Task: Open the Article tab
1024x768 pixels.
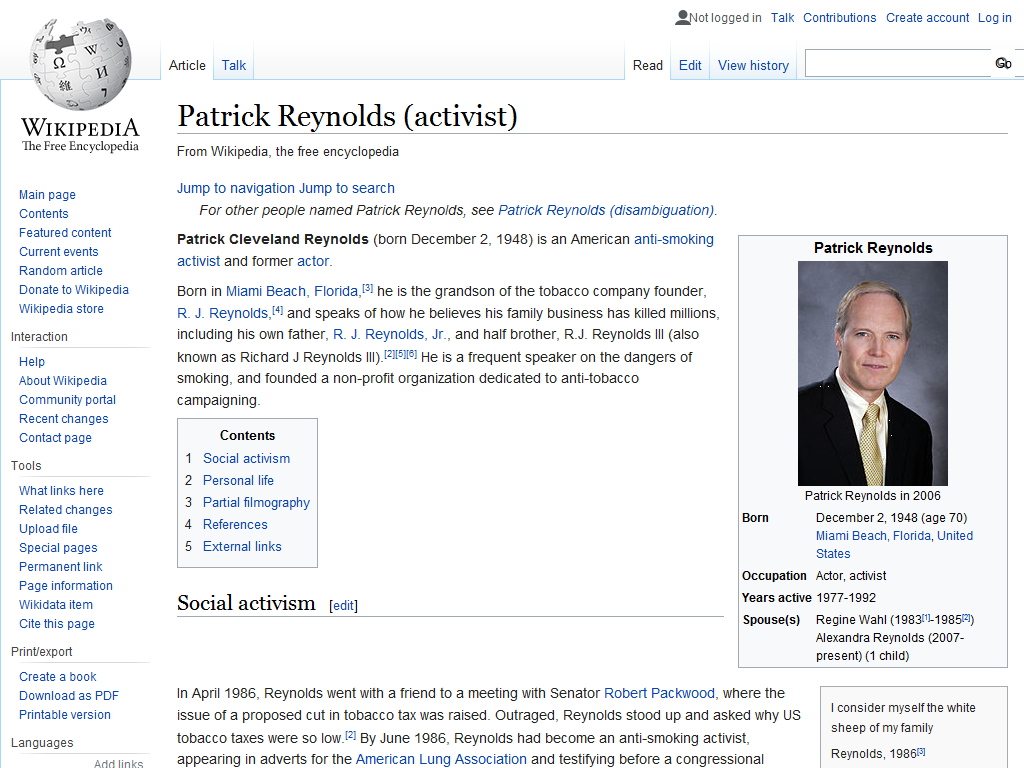Action: pos(187,65)
